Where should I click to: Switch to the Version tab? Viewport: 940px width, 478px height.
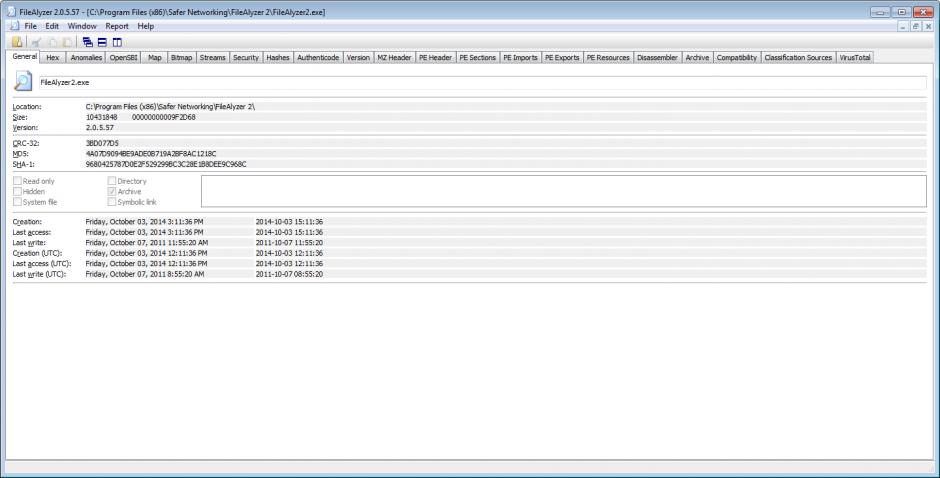pyautogui.click(x=358, y=58)
